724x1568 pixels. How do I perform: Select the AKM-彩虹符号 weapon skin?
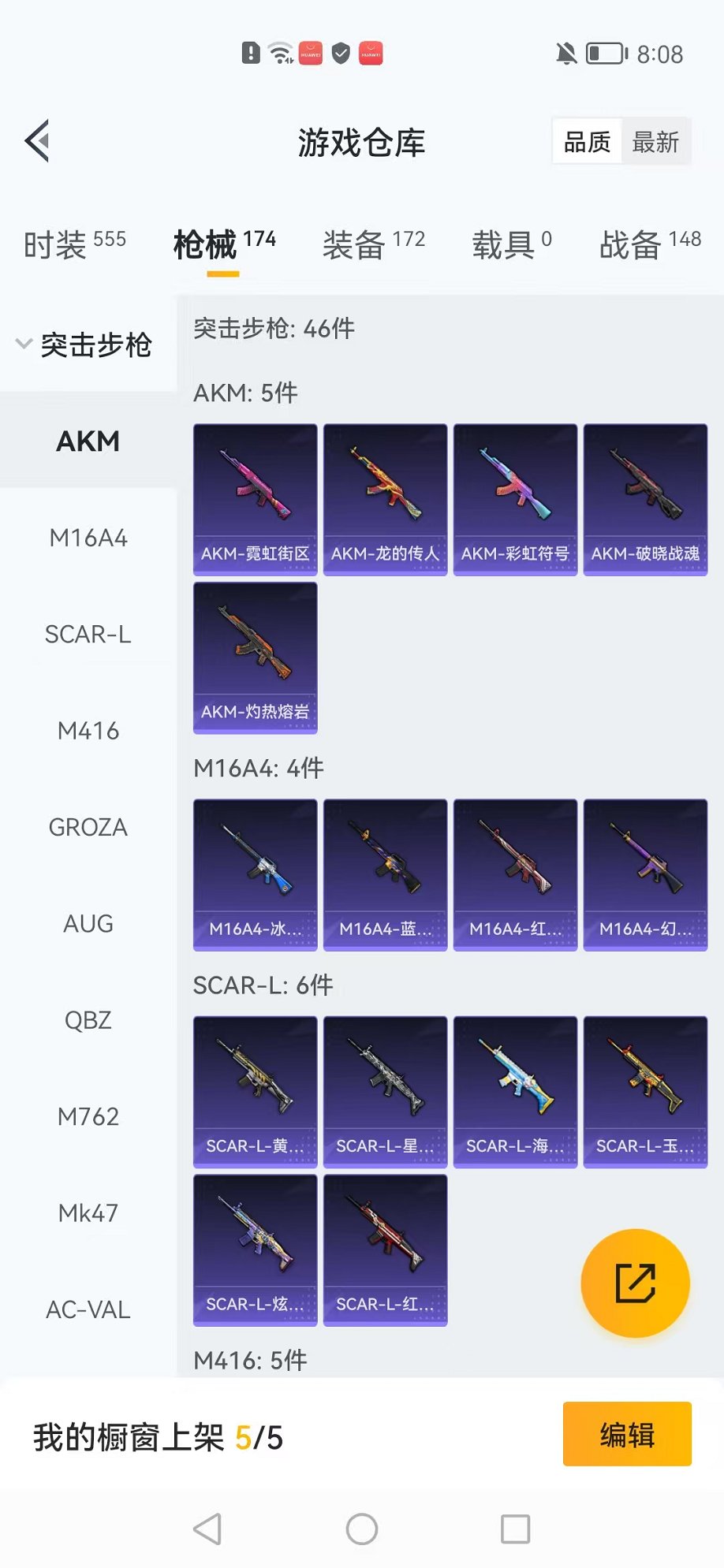click(x=516, y=500)
